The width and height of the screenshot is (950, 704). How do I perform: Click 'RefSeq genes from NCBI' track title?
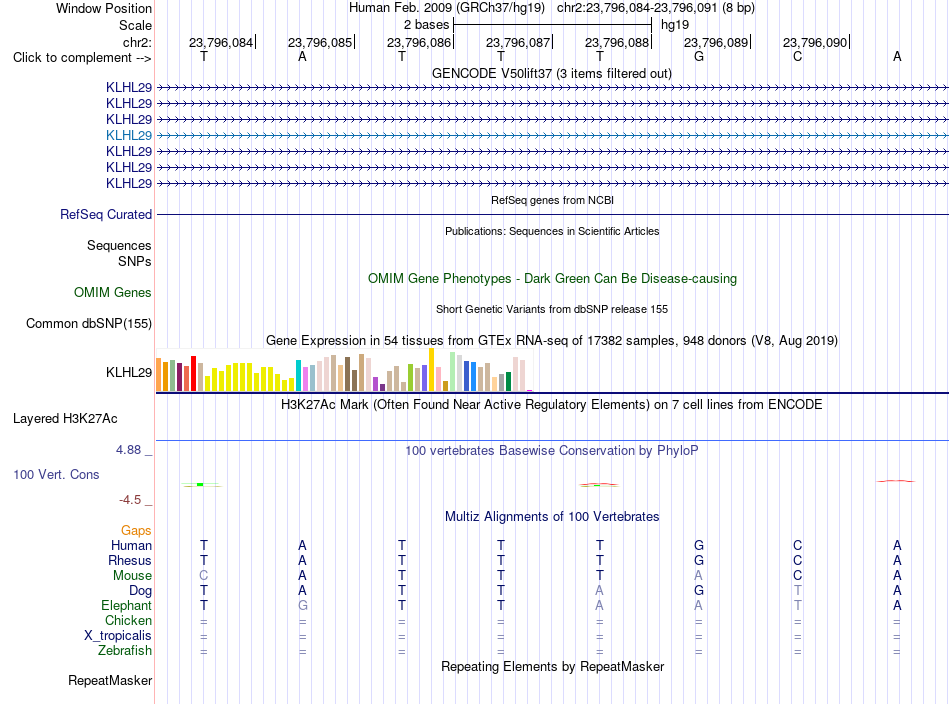coord(552,200)
